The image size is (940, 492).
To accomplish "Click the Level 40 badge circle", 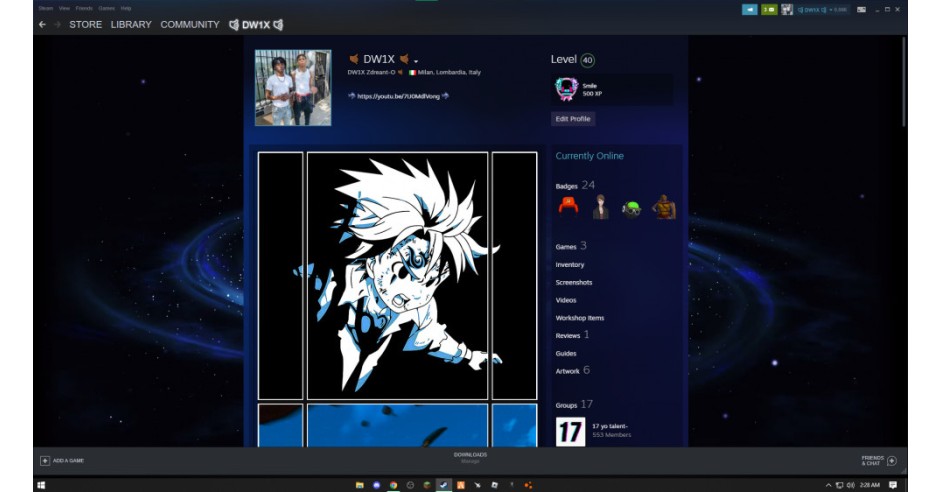I will click(588, 60).
